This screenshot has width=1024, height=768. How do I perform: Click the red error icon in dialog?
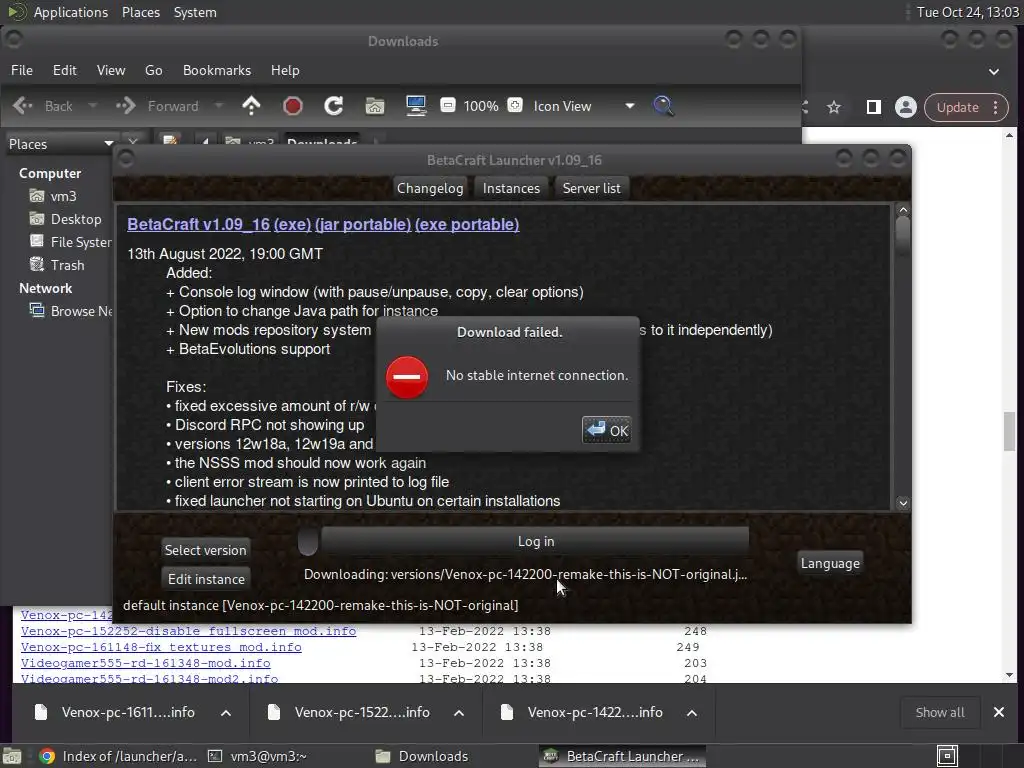(407, 377)
